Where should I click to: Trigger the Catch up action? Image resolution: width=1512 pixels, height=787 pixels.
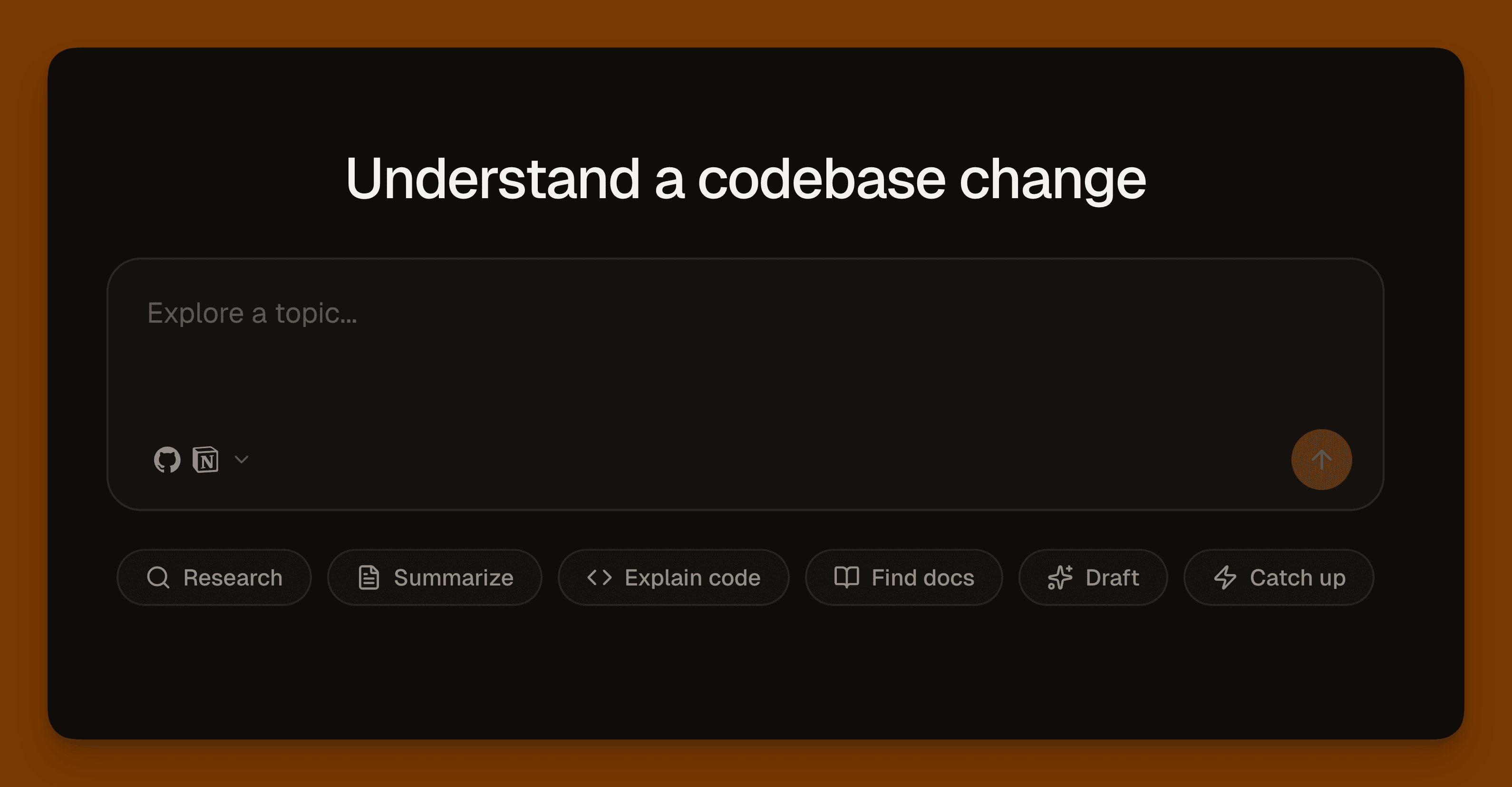(x=1279, y=577)
